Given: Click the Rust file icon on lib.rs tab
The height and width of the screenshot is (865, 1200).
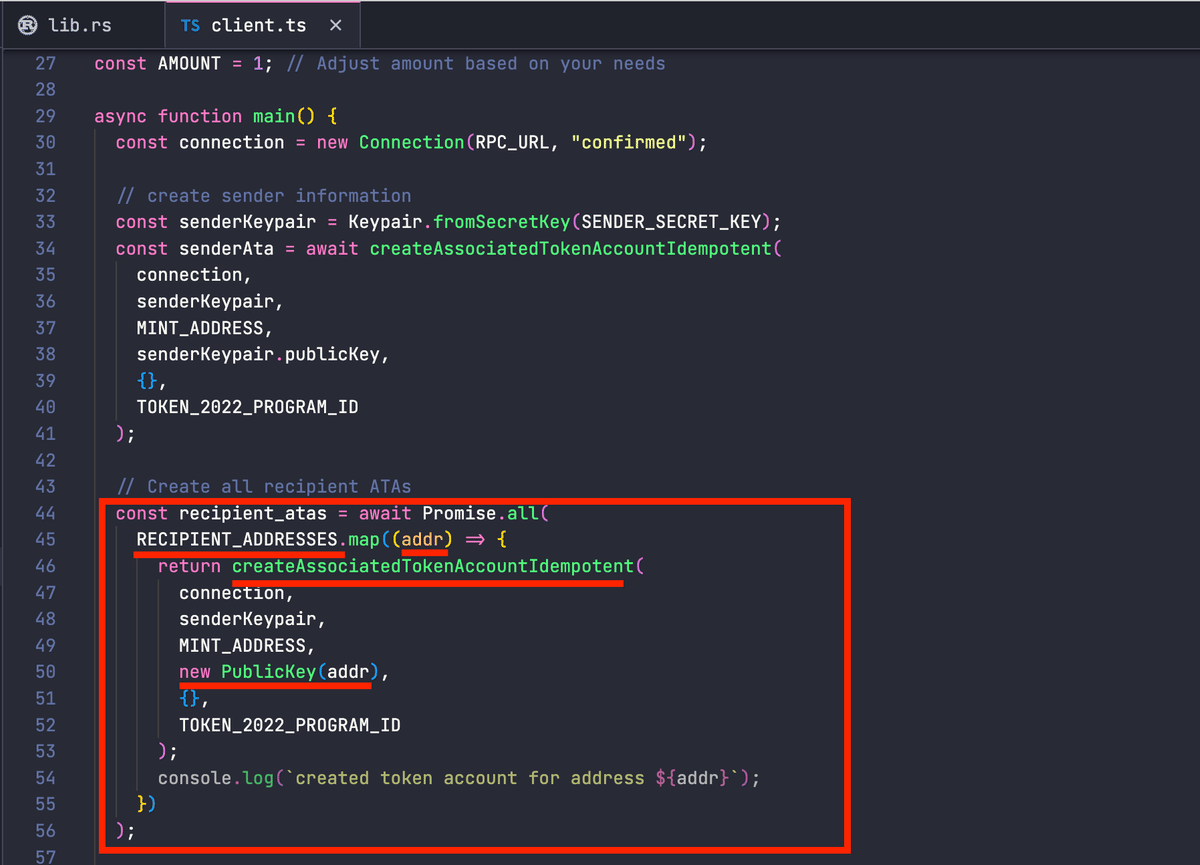Looking at the screenshot, I should (28, 25).
